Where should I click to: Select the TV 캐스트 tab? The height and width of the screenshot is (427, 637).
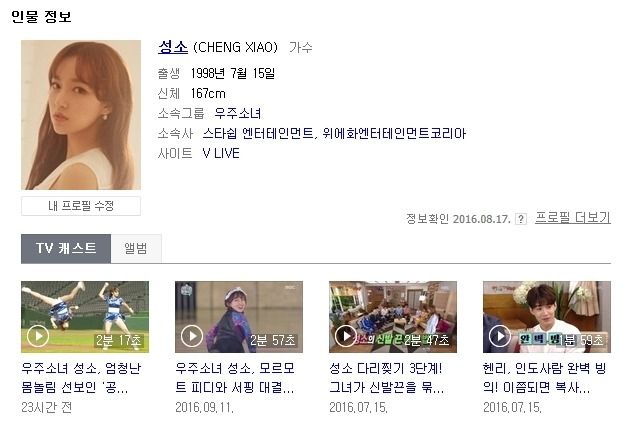coord(66,248)
